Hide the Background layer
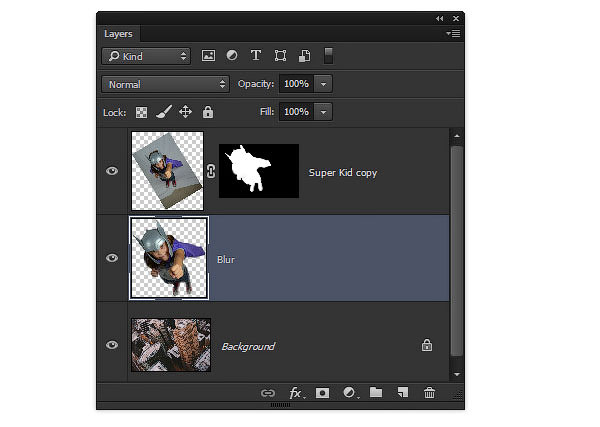Image resolution: width=600 pixels, height=427 pixels. coord(112,345)
